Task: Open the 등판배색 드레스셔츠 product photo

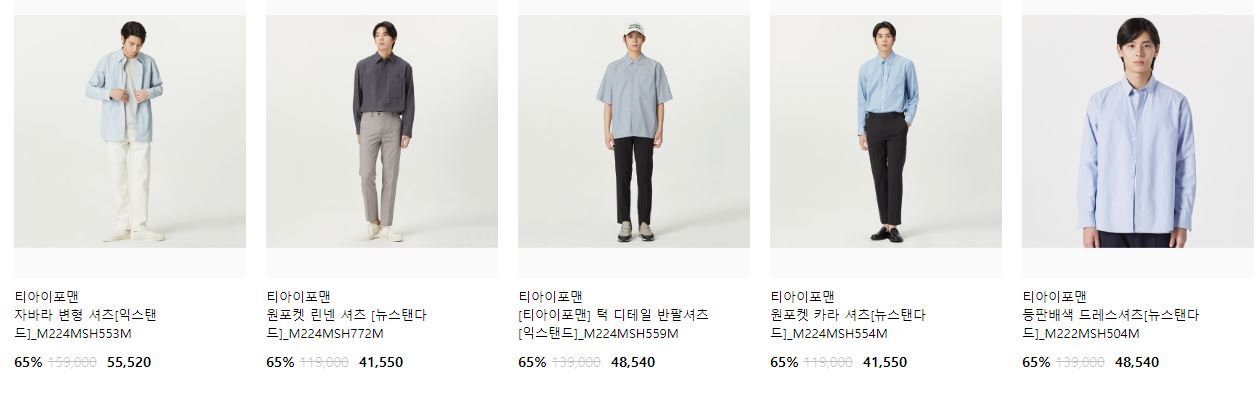Action: pos(1138,131)
